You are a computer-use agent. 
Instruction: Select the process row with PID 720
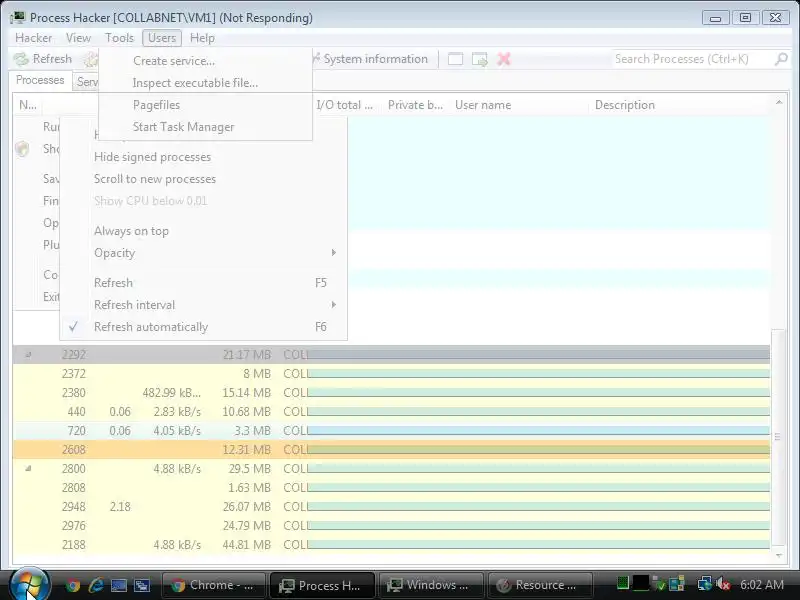pyautogui.click(x=391, y=431)
